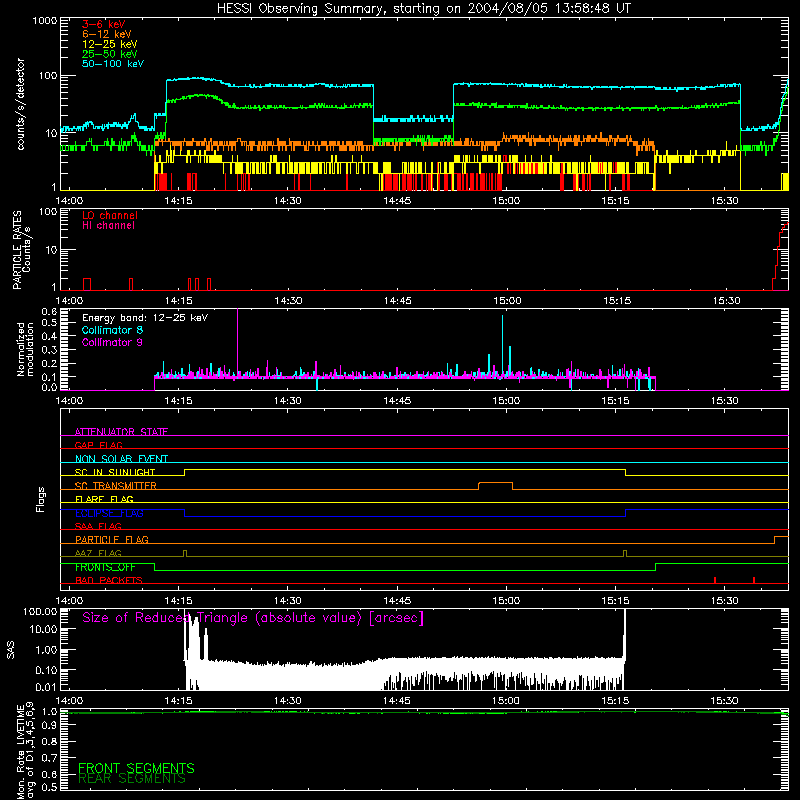
Task: Click the tall cyan Collimator 8 modulation spike
Action: (x=503, y=346)
